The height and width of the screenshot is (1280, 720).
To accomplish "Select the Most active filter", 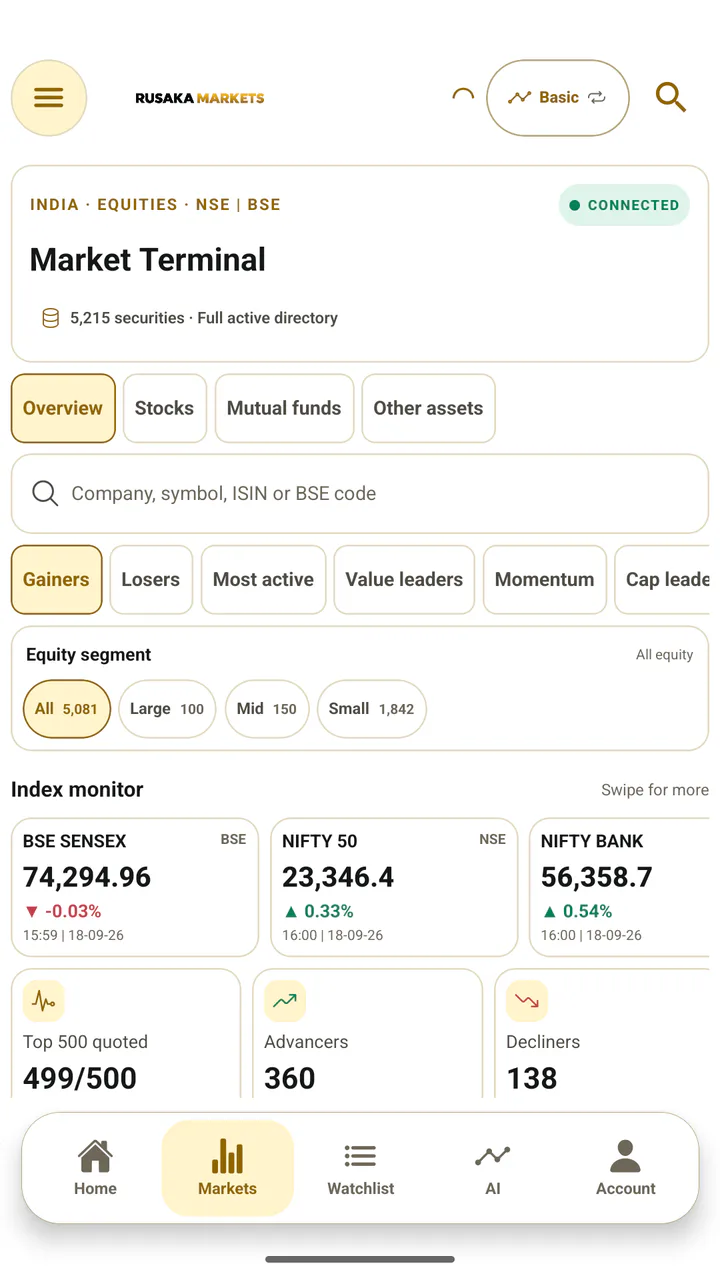I will pyautogui.click(x=264, y=579).
